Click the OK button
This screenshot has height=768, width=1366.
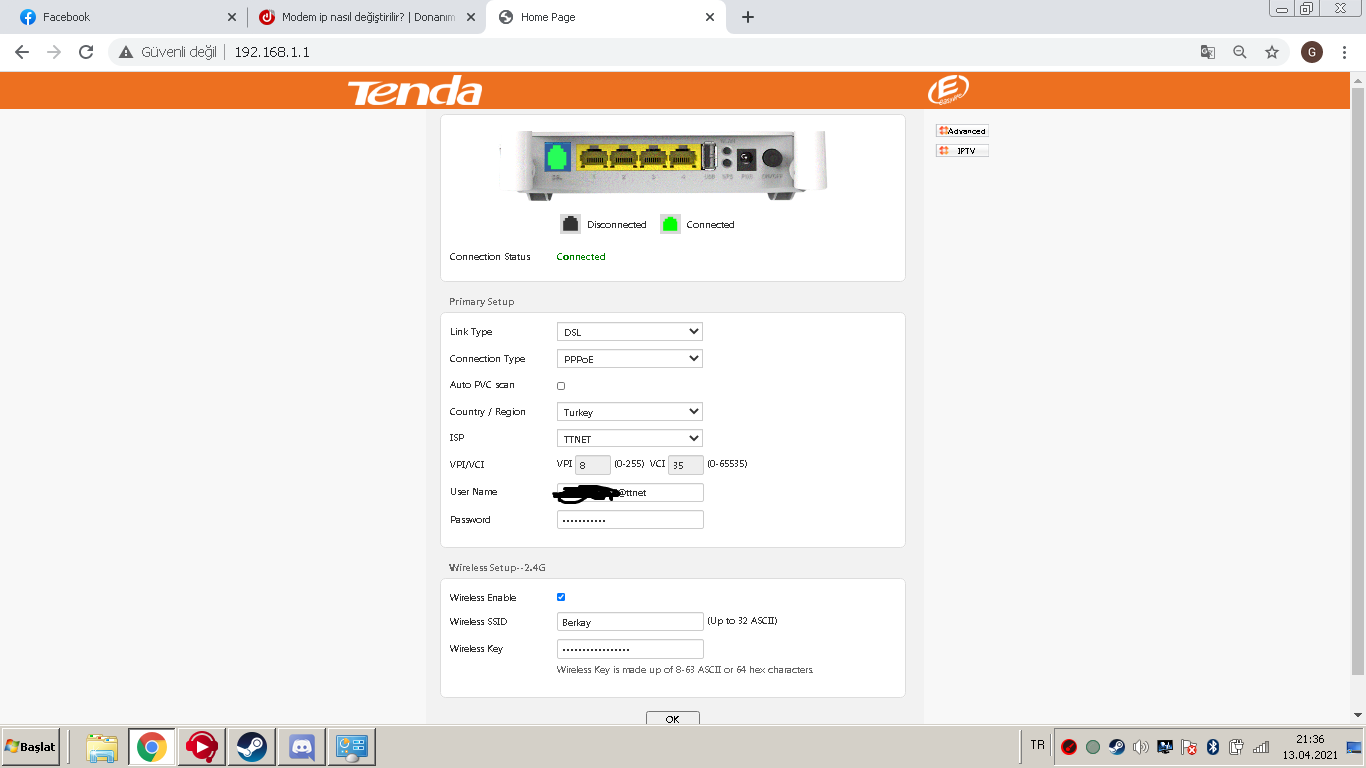(673, 719)
